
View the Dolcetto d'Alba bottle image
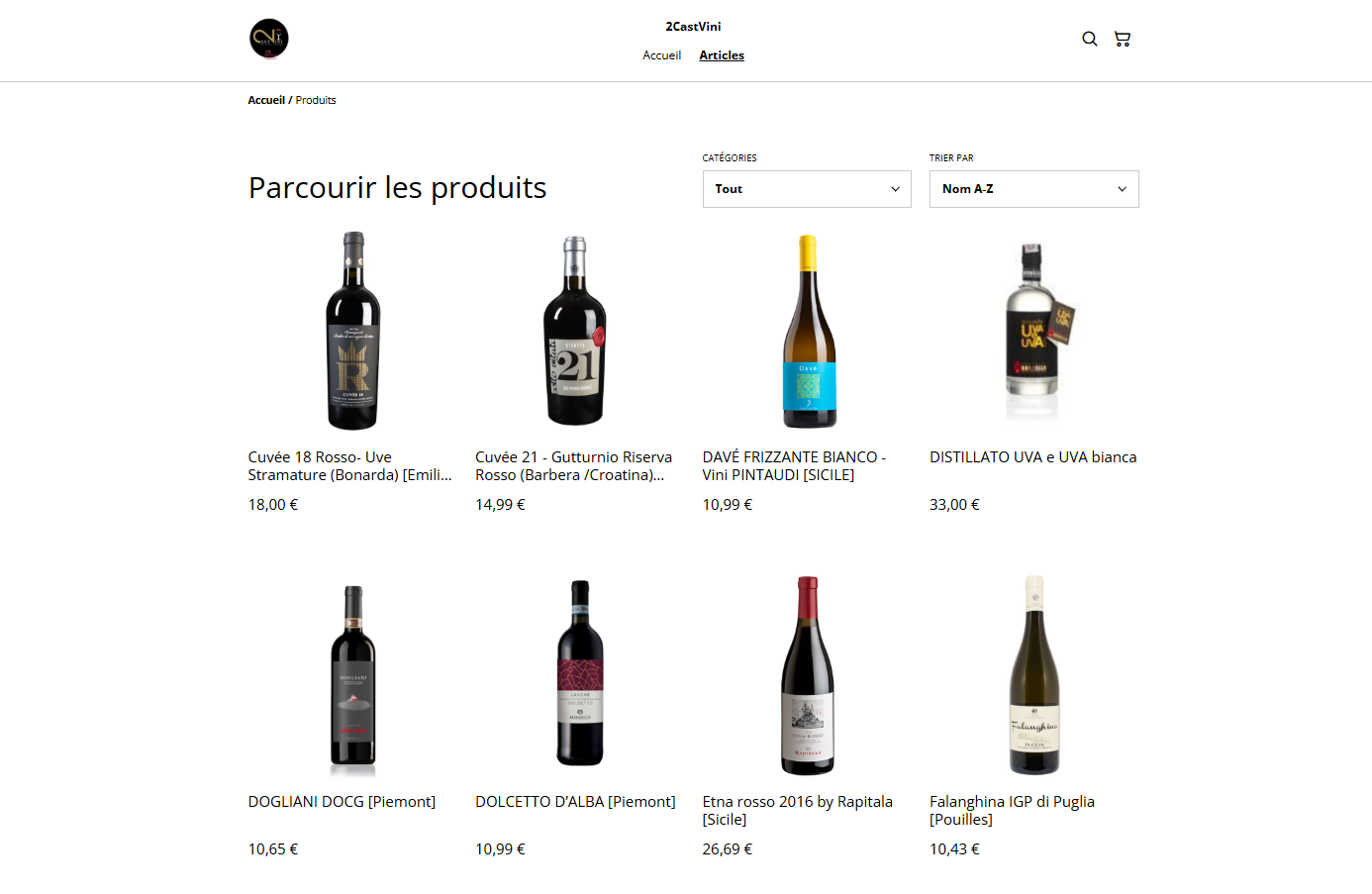pos(580,673)
